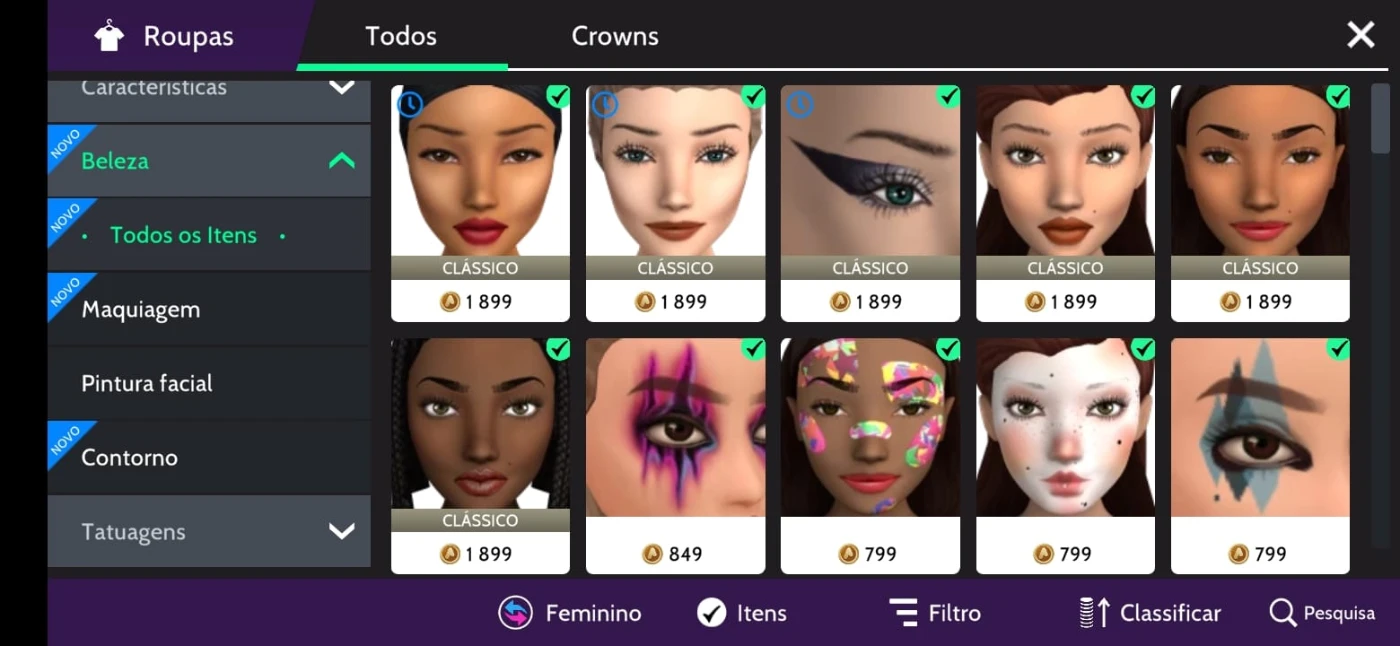
Task: Click the clock icon on first face item
Action: [410, 104]
